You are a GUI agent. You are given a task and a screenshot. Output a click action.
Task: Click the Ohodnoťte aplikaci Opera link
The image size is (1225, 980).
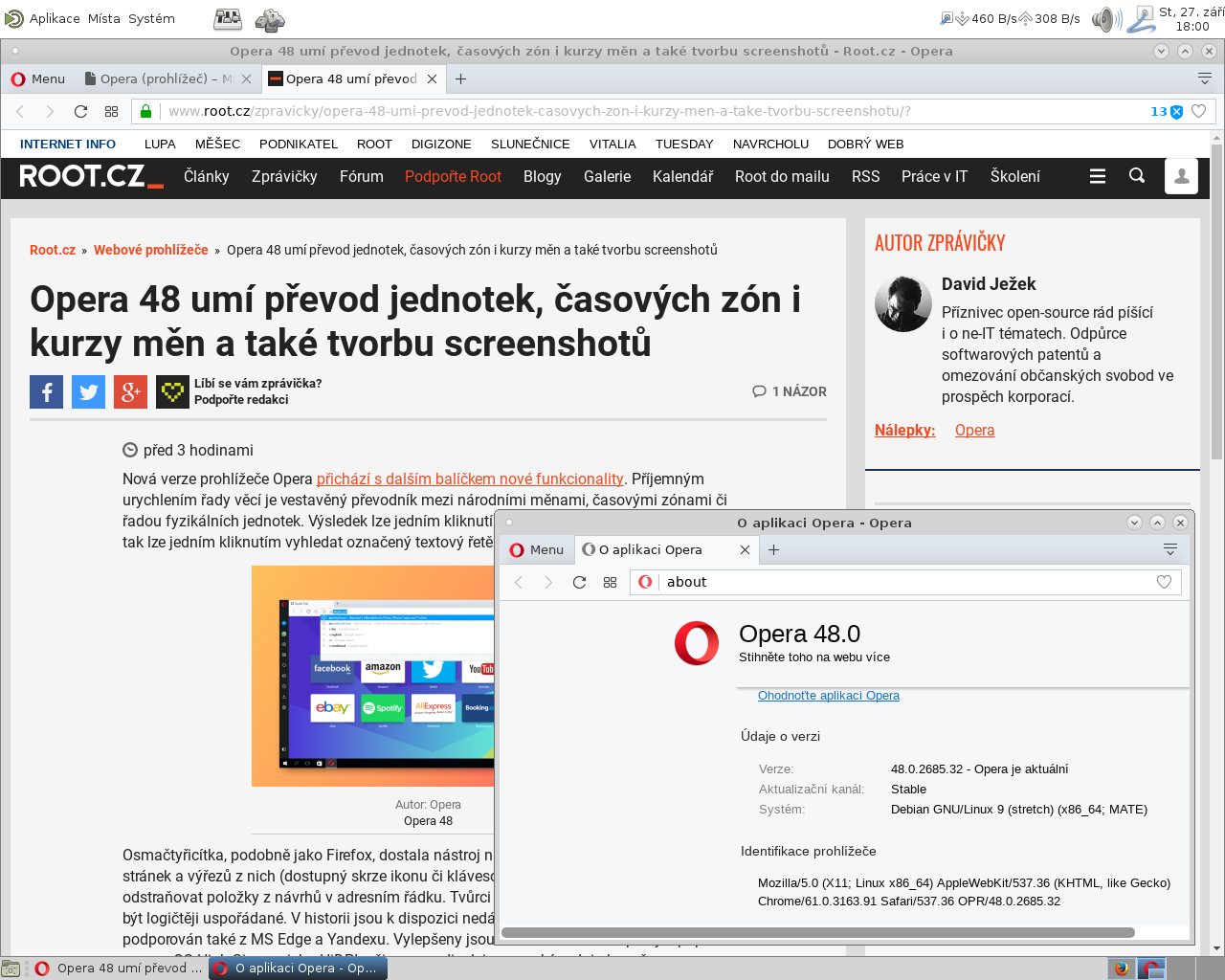pos(828,696)
